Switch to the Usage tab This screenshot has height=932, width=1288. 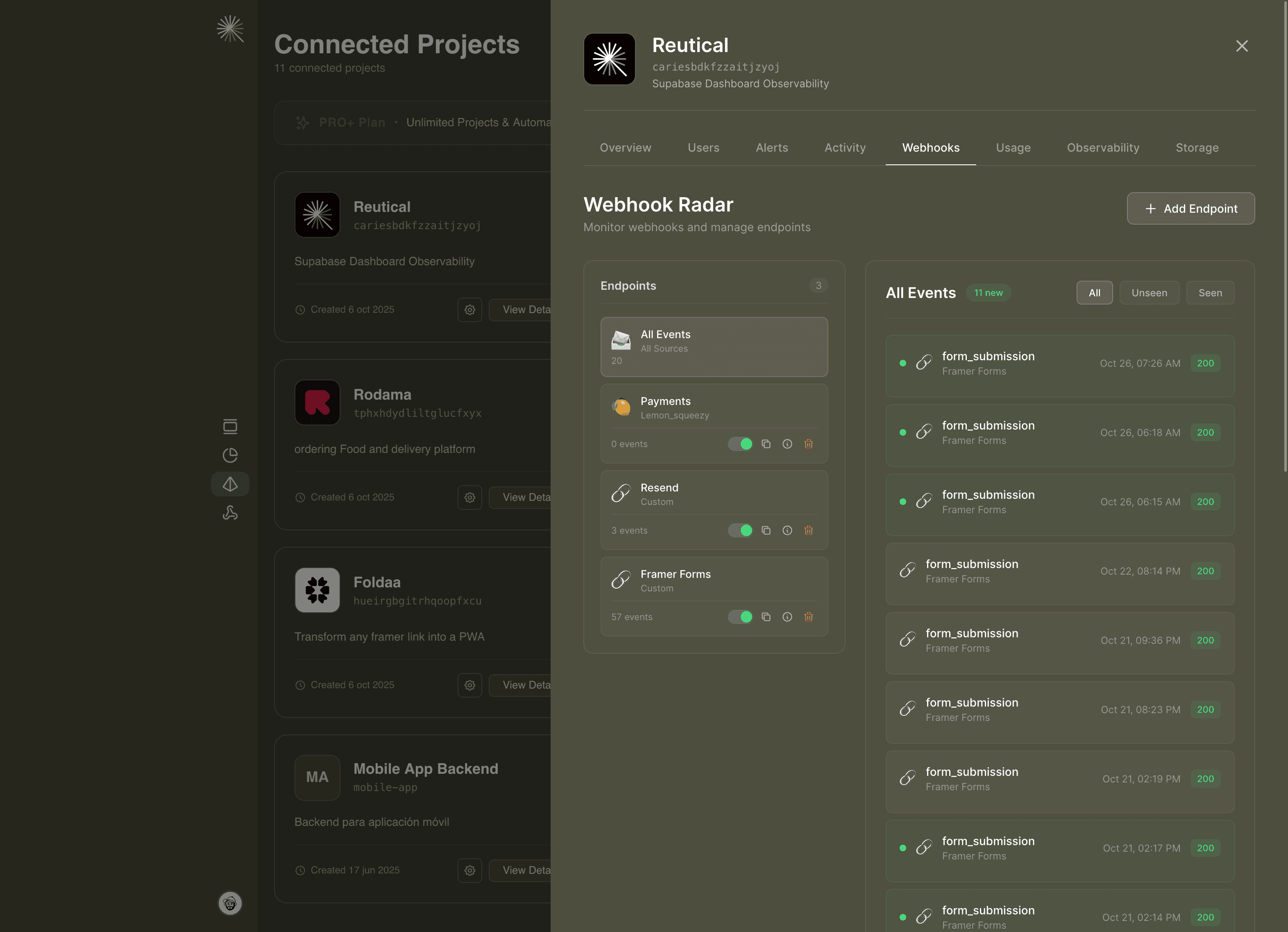1013,148
